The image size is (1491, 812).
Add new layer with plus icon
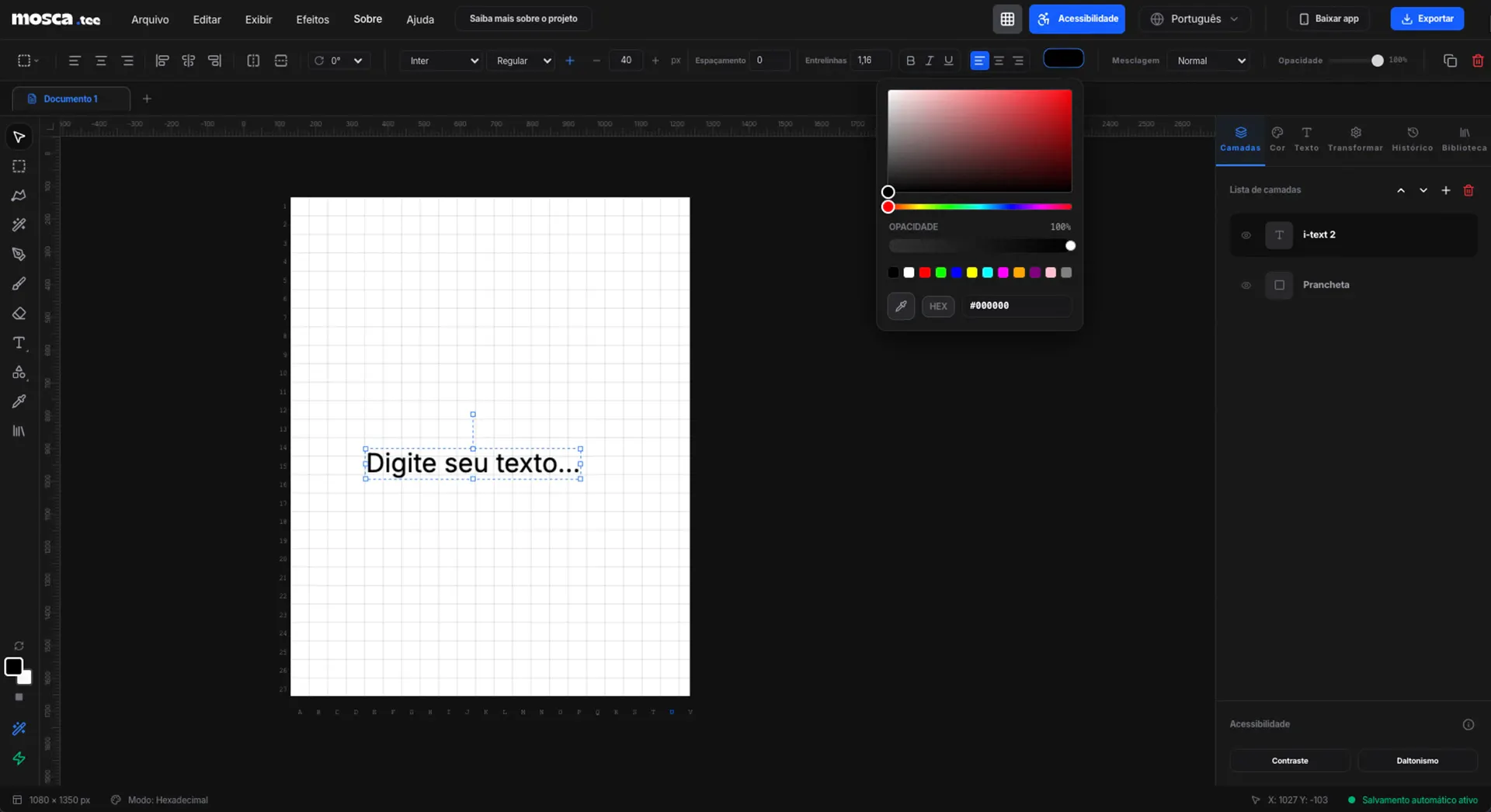tap(1446, 190)
